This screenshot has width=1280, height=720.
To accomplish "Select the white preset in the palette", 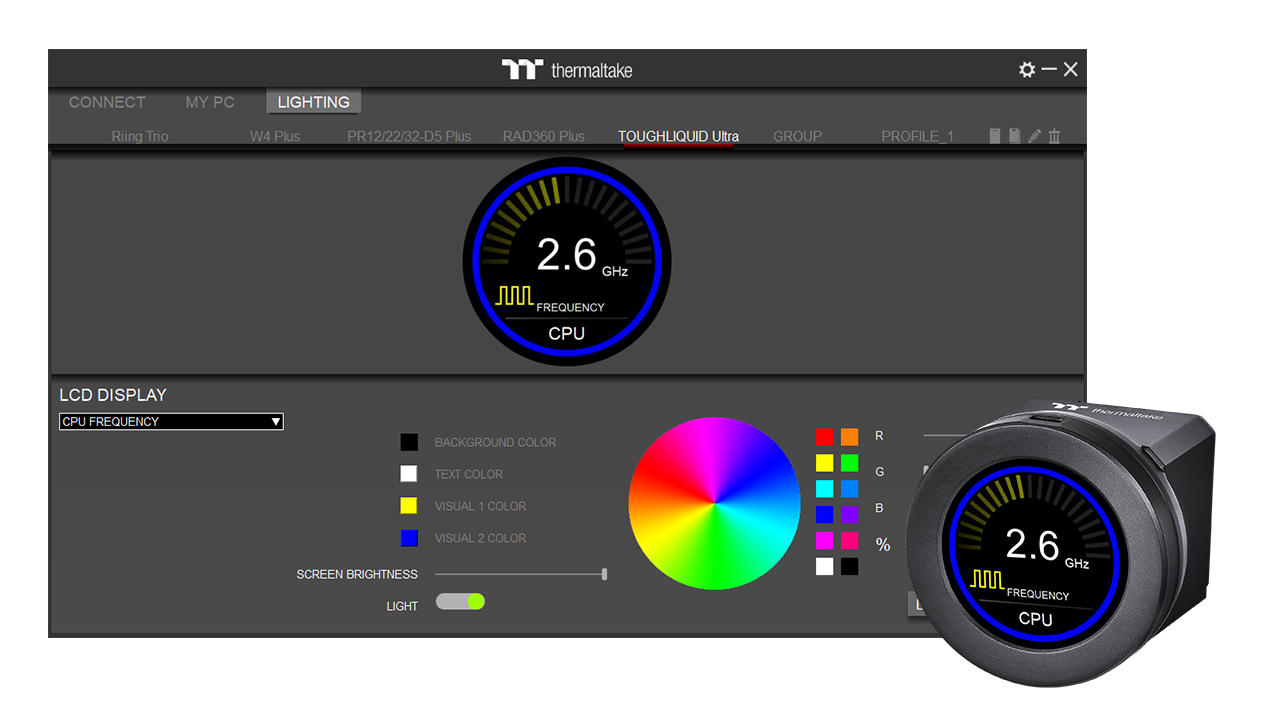I will click(x=824, y=566).
